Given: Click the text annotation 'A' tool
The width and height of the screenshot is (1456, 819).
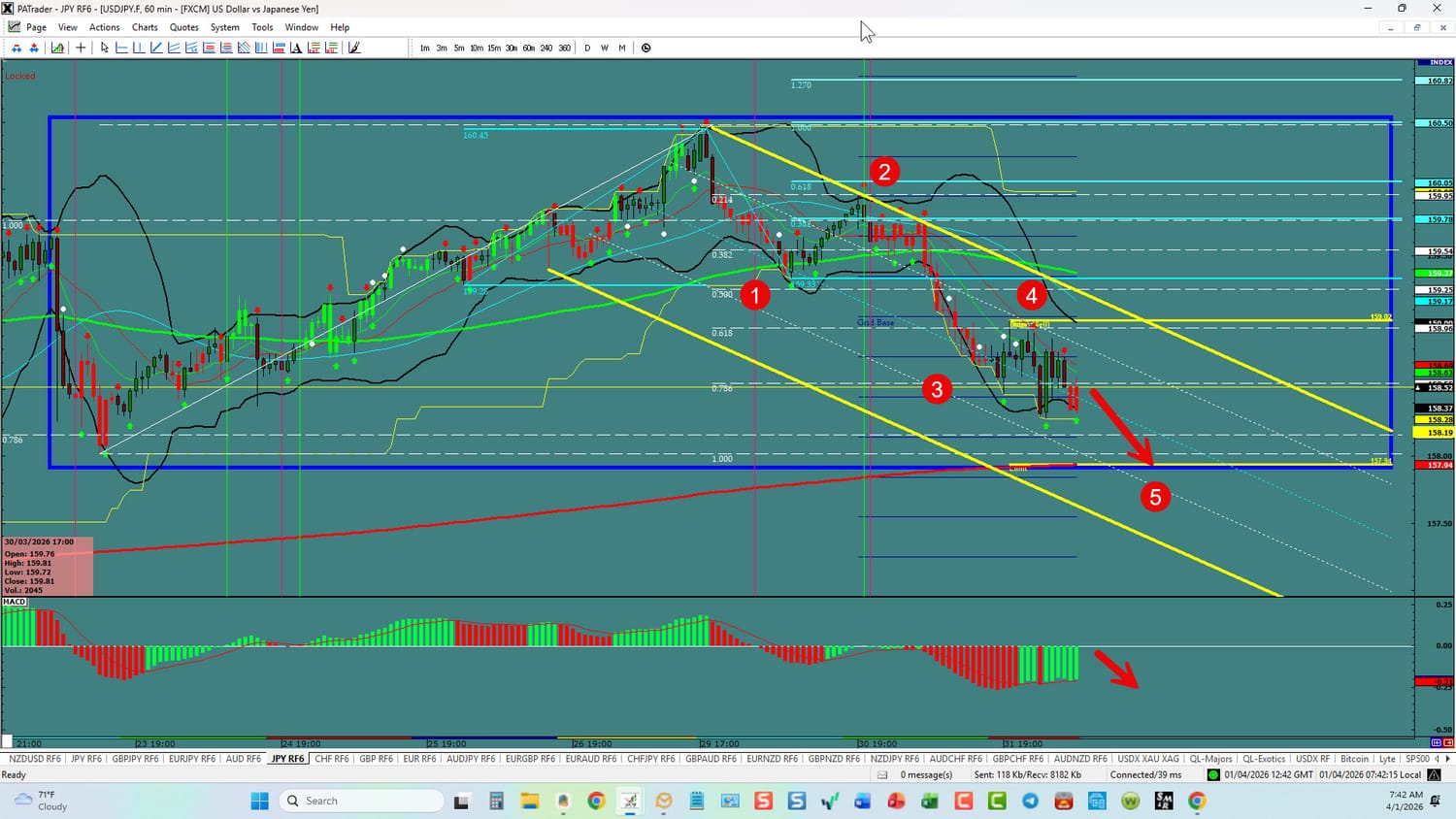Looking at the screenshot, I should point(296,48).
